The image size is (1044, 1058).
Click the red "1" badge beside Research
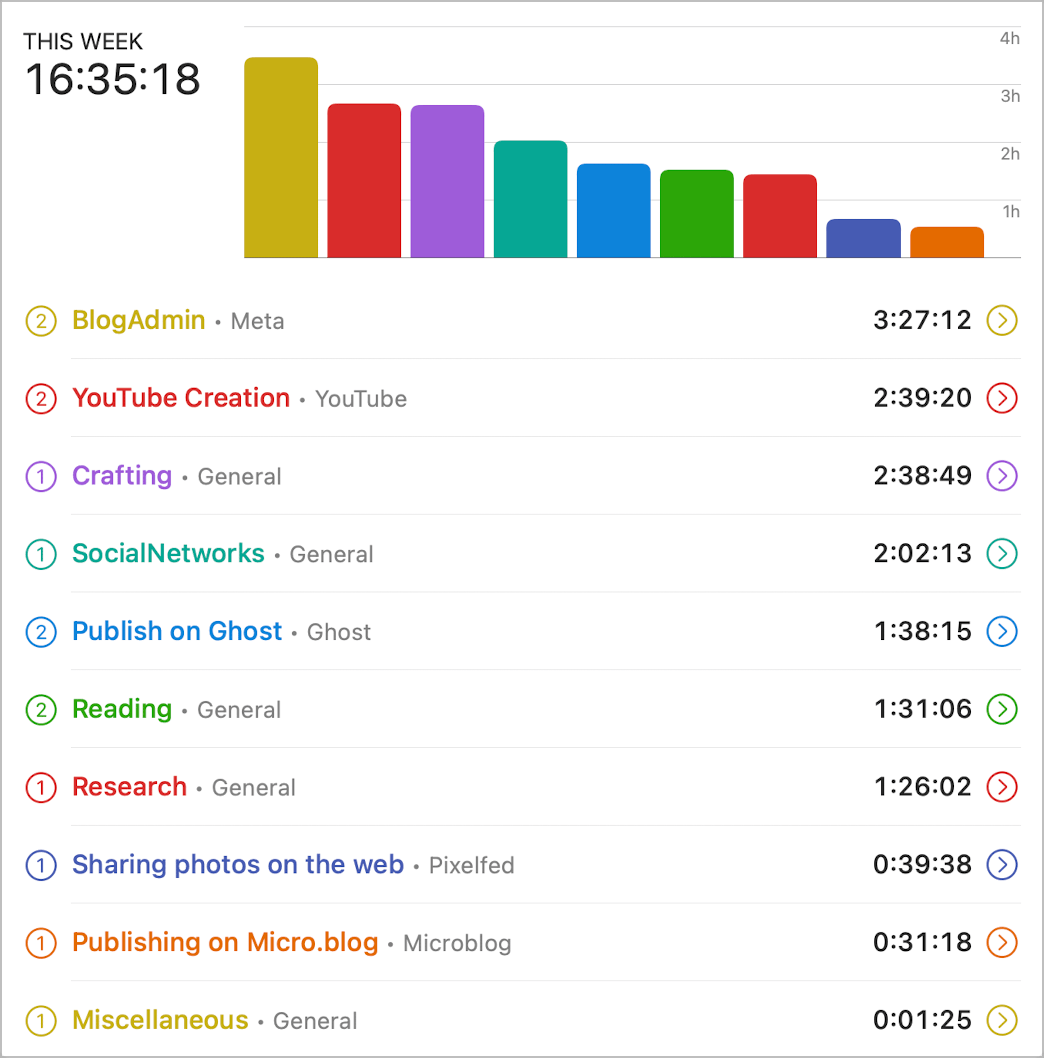point(40,787)
